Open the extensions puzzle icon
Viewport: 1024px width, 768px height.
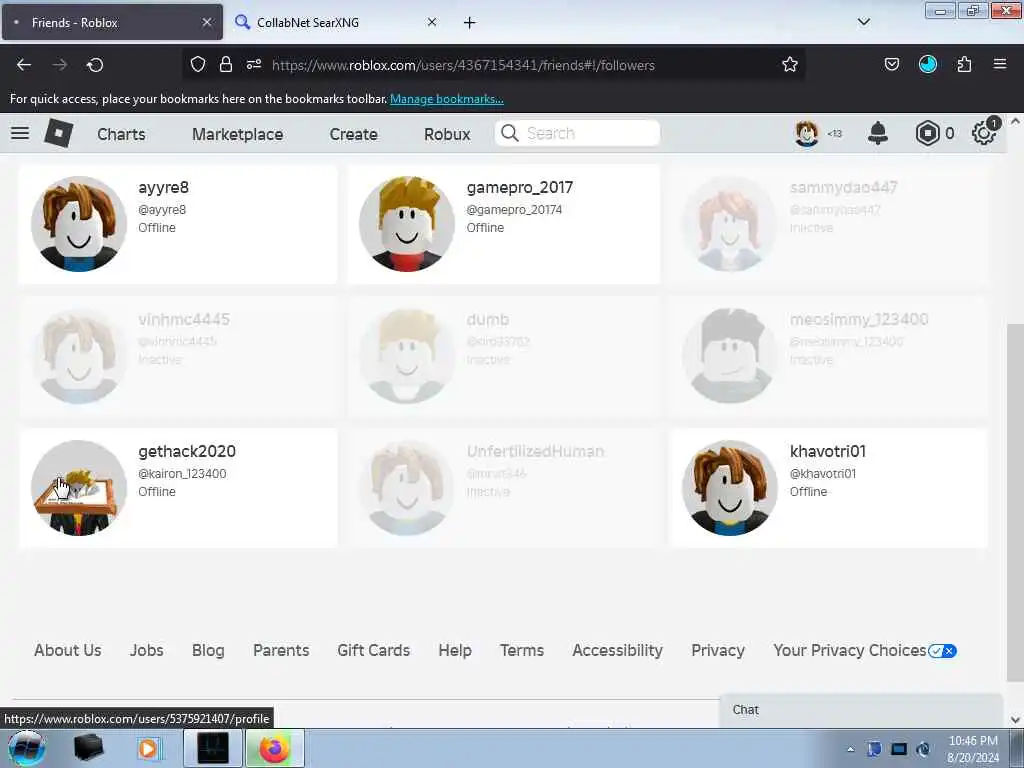coord(964,65)
